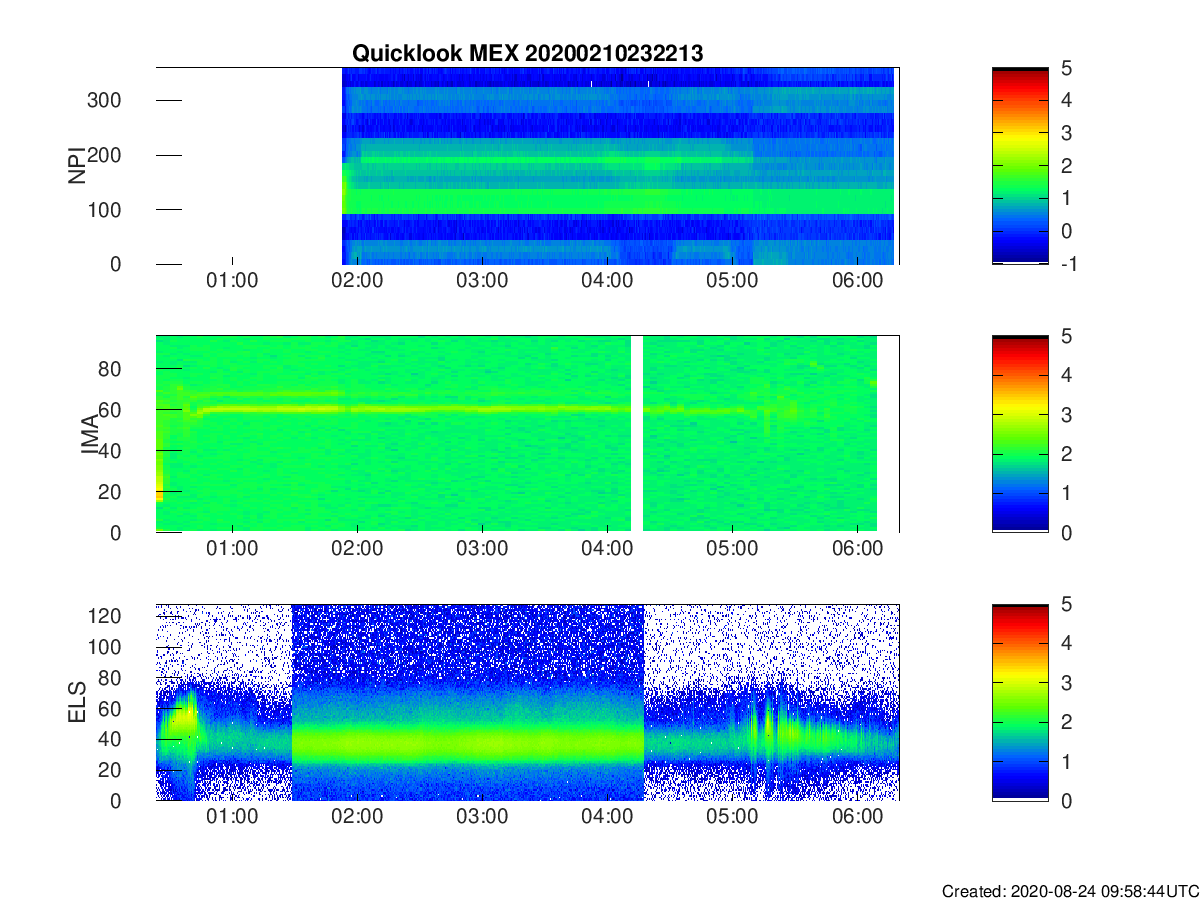Click the white data gap in IMA plot
The image size is (1200, 900).
click(x=637, y=434)
